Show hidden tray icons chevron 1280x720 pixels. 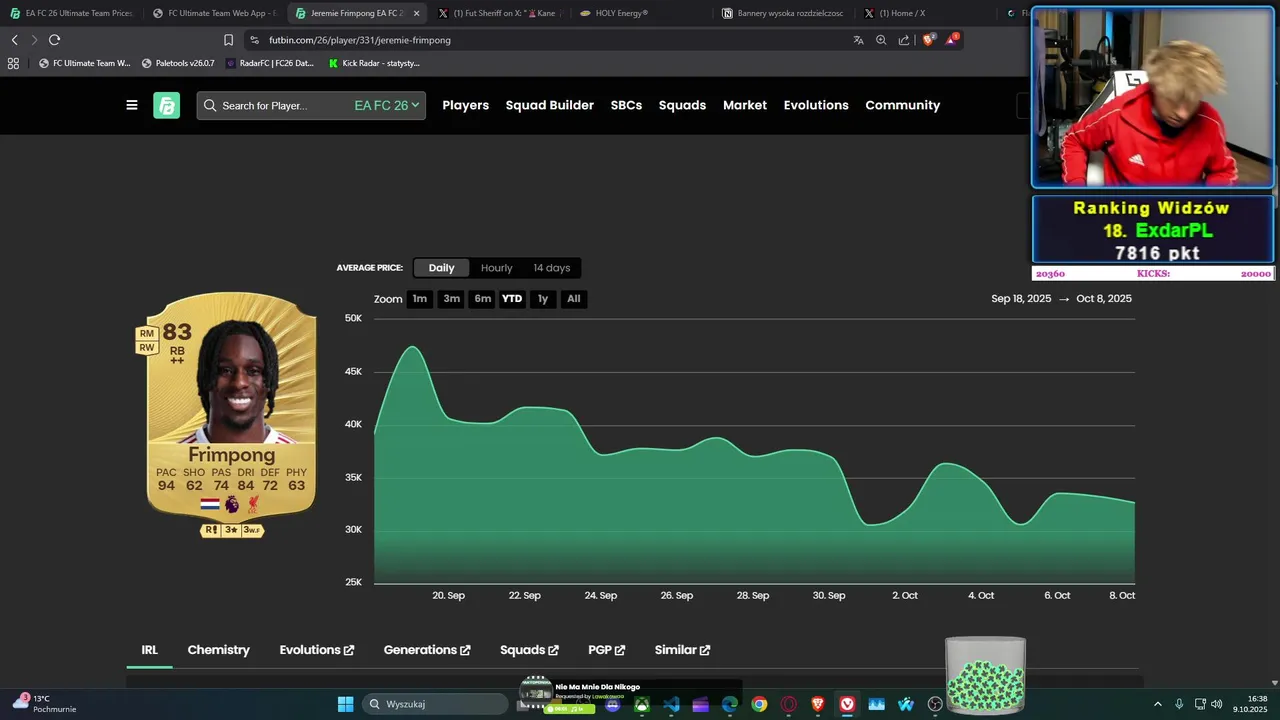tap(1158, 704)
